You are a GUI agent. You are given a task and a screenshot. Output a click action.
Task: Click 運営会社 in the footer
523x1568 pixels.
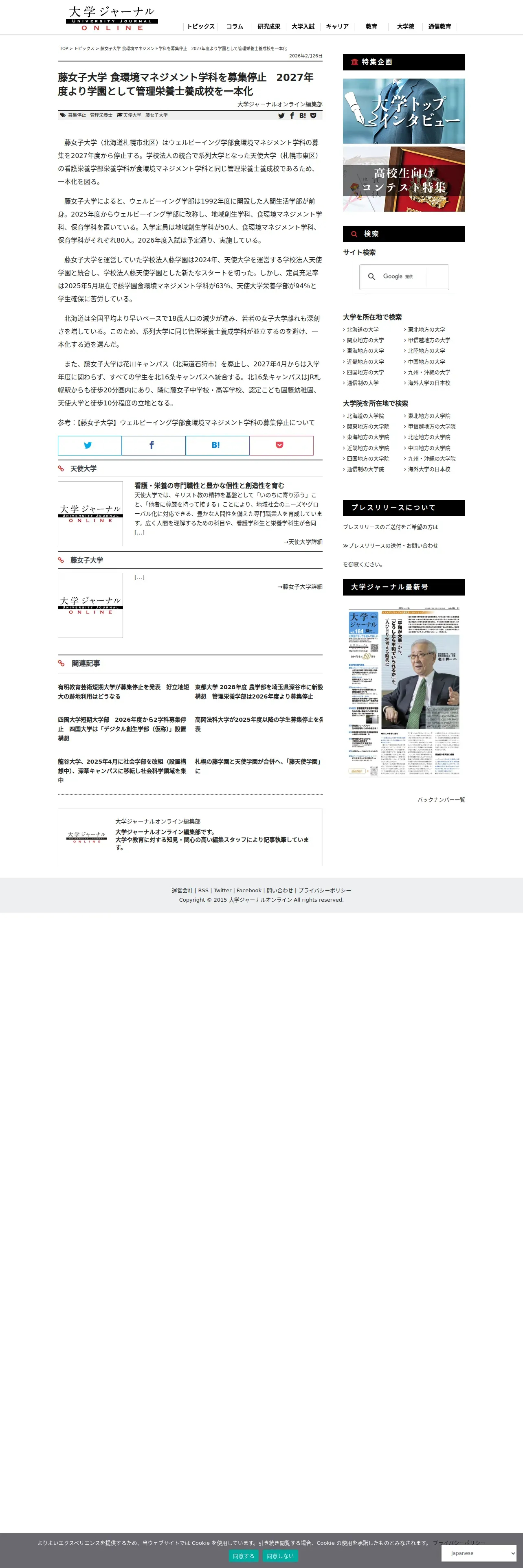click(x=182, y=891)
